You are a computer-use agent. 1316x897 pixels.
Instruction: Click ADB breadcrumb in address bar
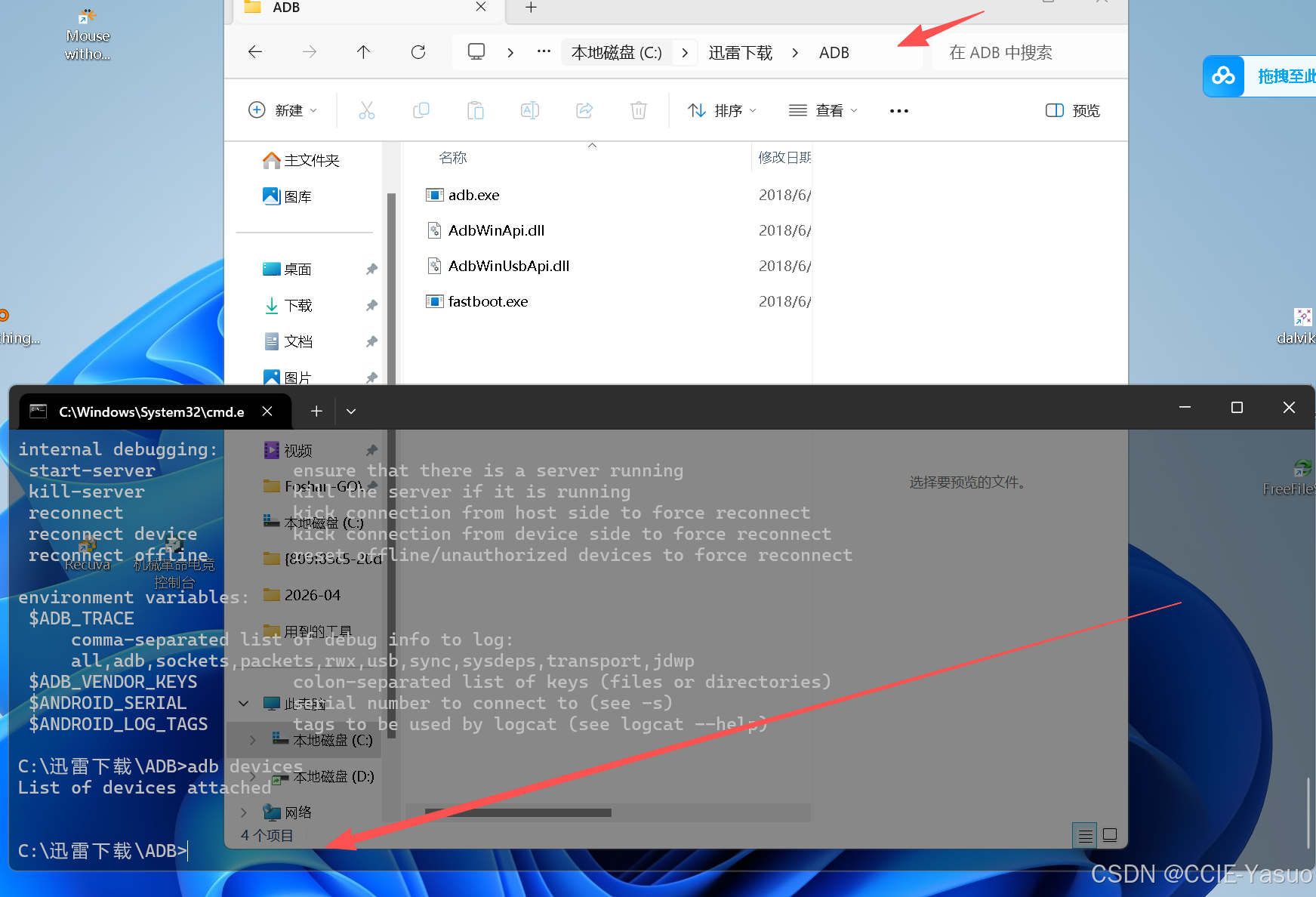click(x=834, y=53)
